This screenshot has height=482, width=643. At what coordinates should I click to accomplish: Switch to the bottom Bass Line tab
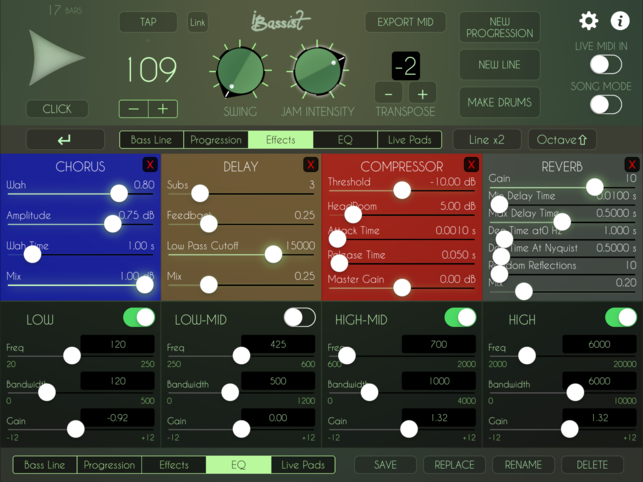coord(45,465)
